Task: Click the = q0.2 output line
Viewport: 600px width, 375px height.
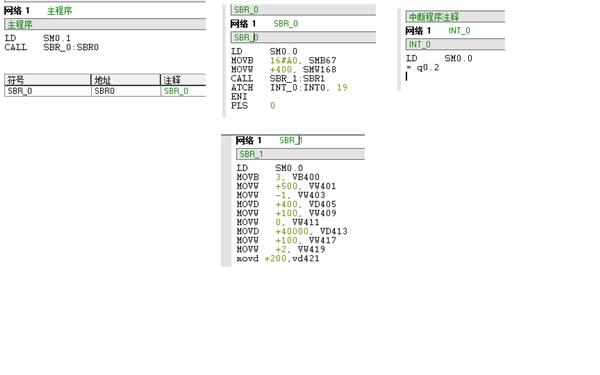Action: pos(422,68)
